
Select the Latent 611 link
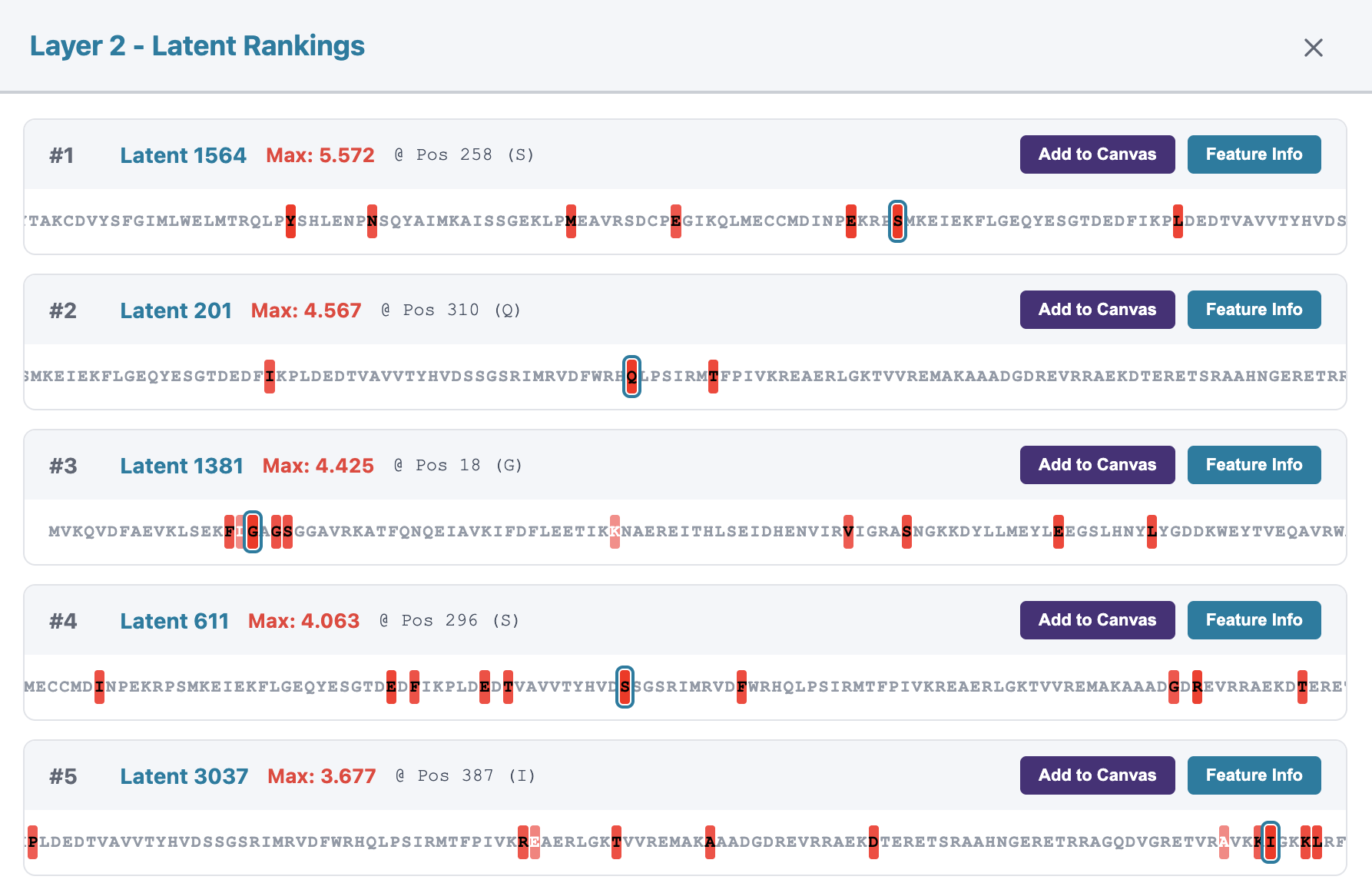pos(174,620)
